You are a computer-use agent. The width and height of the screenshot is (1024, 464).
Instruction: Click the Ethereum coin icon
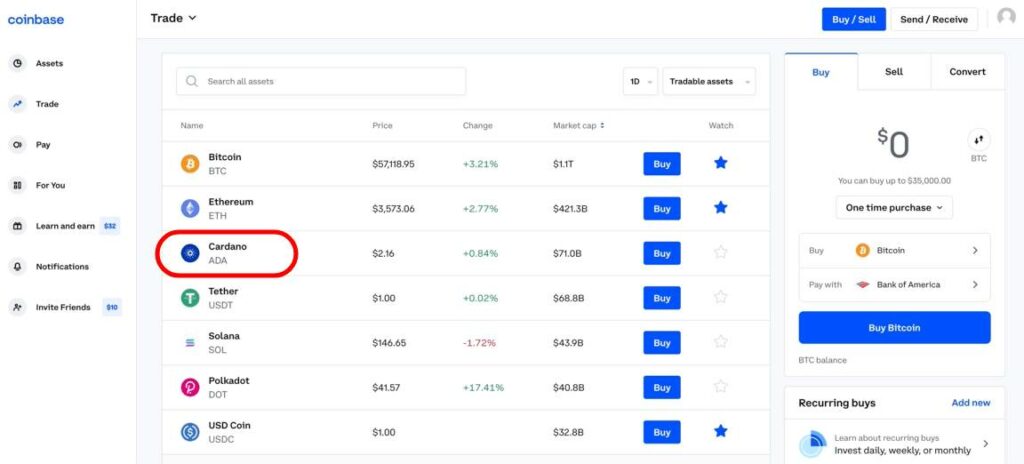[190, 208]
